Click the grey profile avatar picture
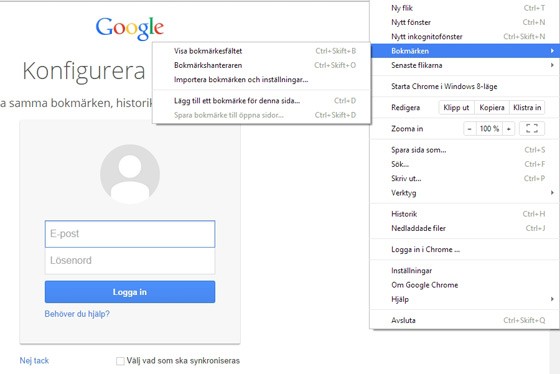Screen dimensions: 560x374 click(x=130, y=174)
